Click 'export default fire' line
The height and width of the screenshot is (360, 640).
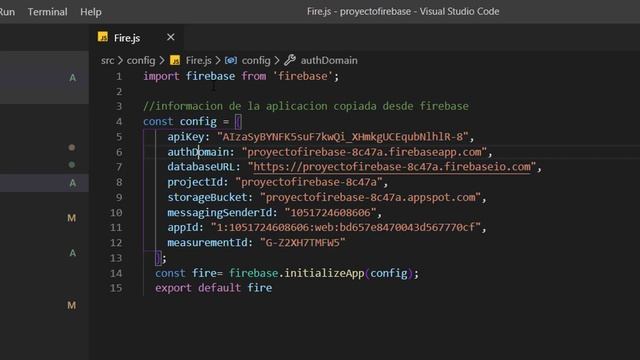pos(213,288)
